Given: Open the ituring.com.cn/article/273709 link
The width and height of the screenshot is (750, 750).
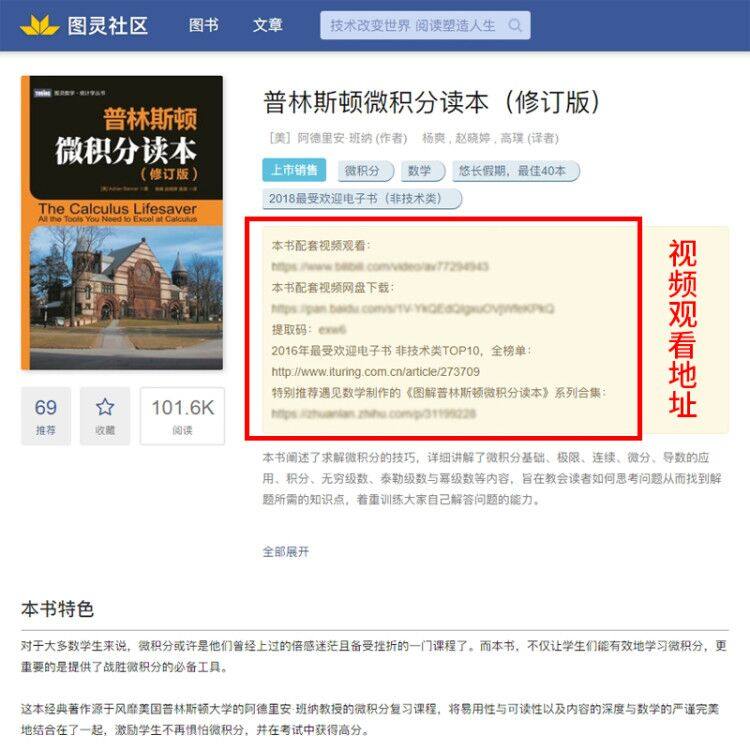Looking at the screenshot, I should (375, 372).
